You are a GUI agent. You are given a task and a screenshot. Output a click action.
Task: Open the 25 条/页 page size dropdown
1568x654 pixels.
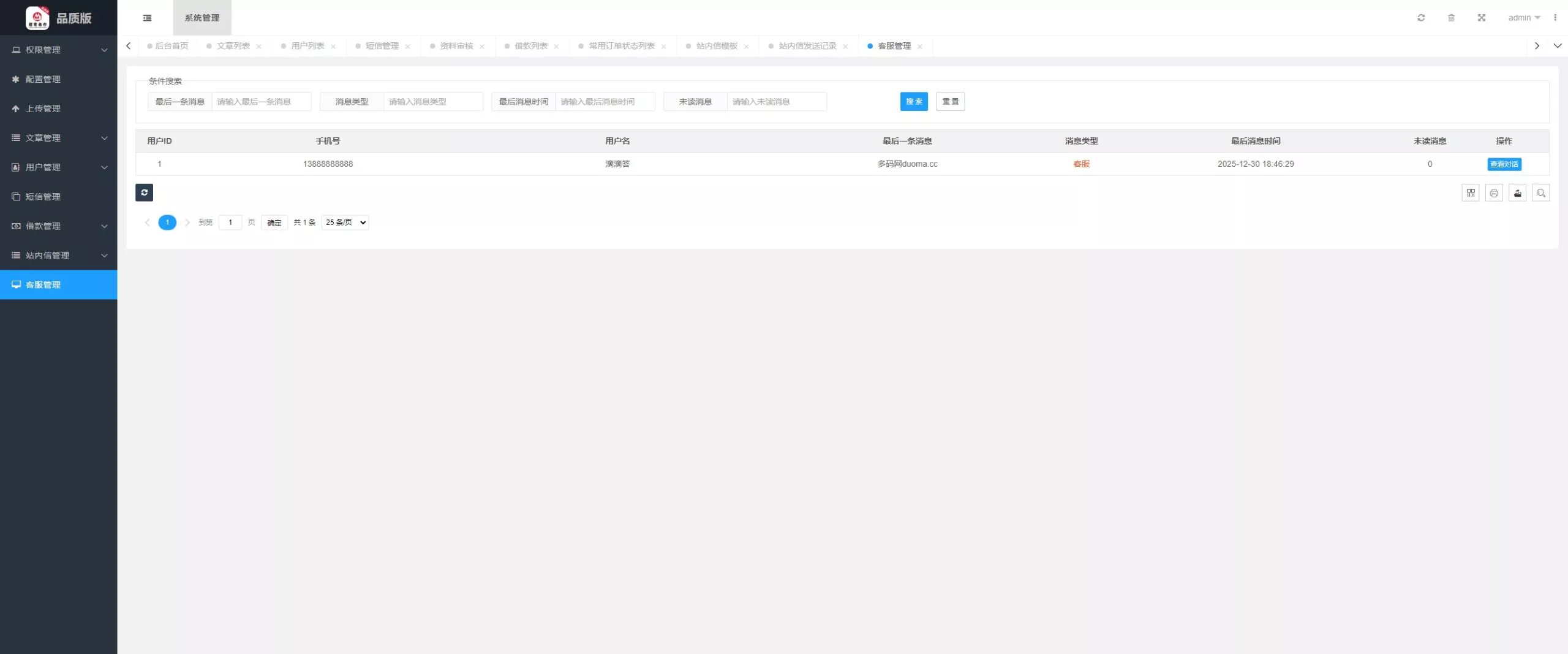(345, 222)
